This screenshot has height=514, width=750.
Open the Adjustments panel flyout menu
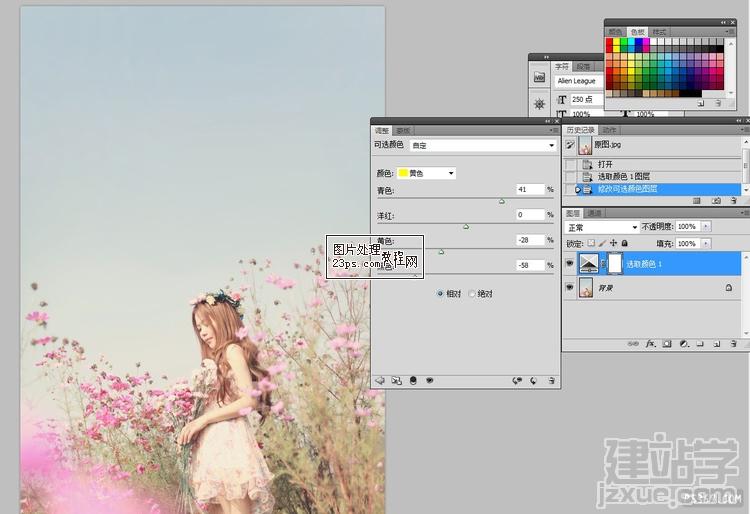(553, 131)
